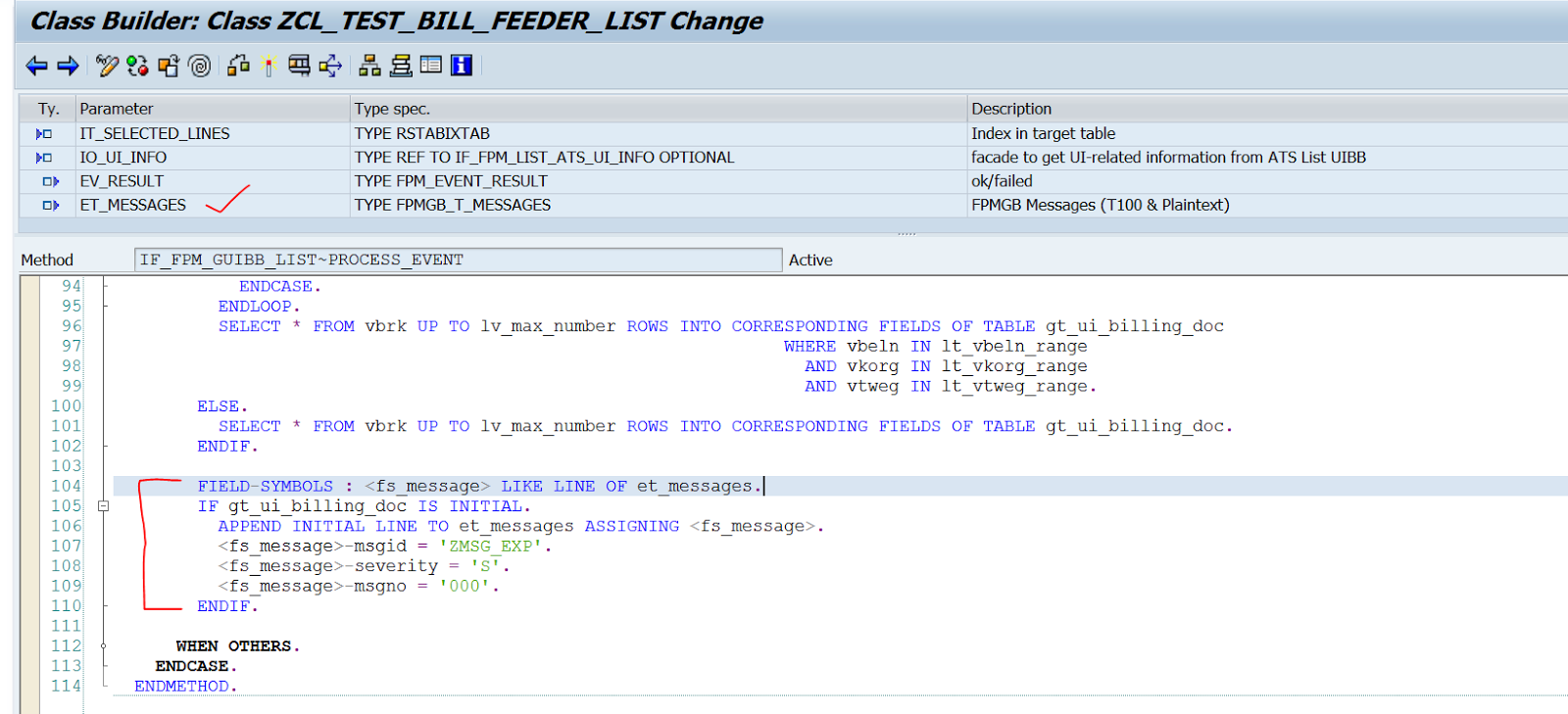The height and width of the screenshot is (714, 1568).
Task: Open the navigation stack icon
Action: pos(401,66)
